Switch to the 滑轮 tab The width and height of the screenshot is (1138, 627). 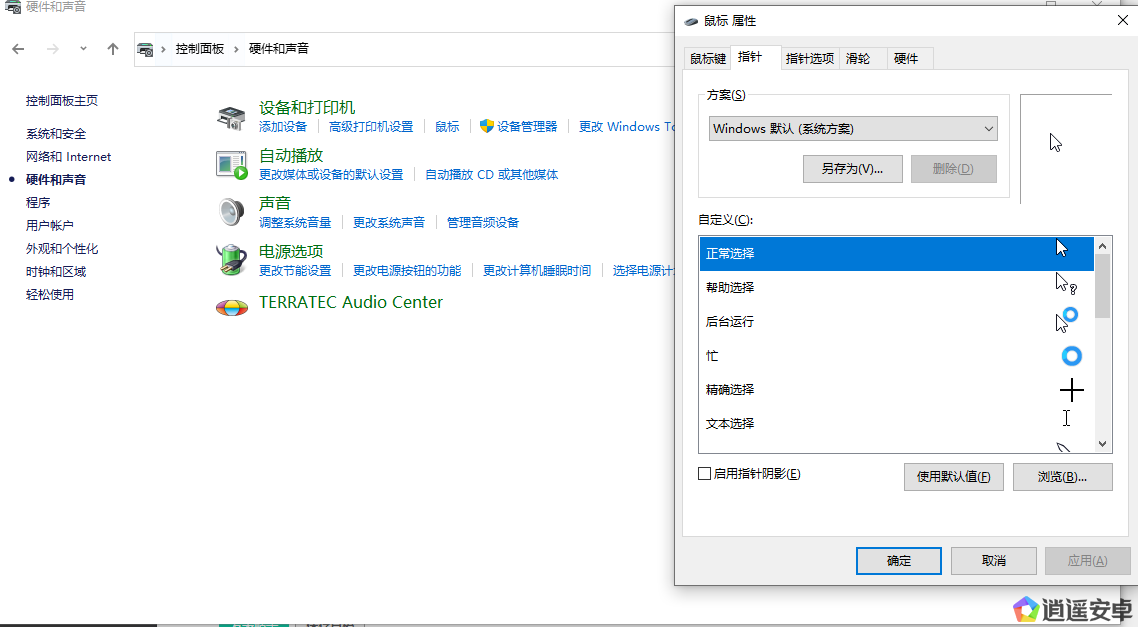[858, 59]
